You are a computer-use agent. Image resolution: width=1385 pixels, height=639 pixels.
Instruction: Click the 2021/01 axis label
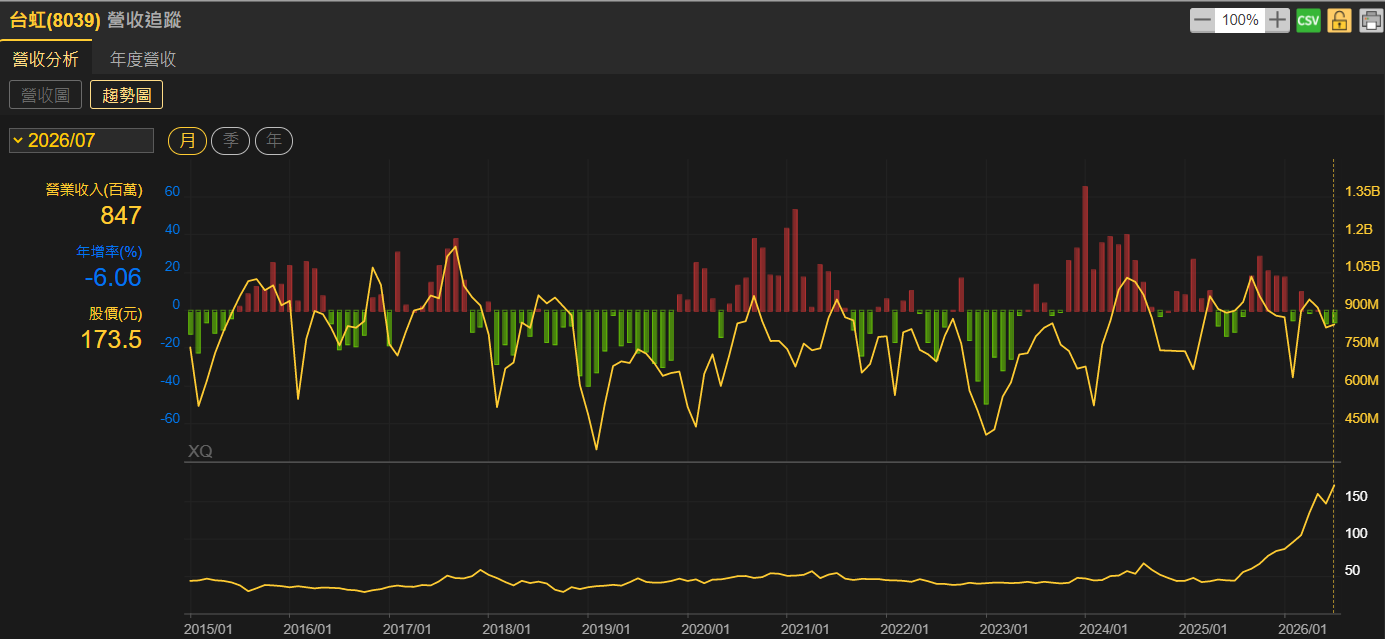point(806,629)
